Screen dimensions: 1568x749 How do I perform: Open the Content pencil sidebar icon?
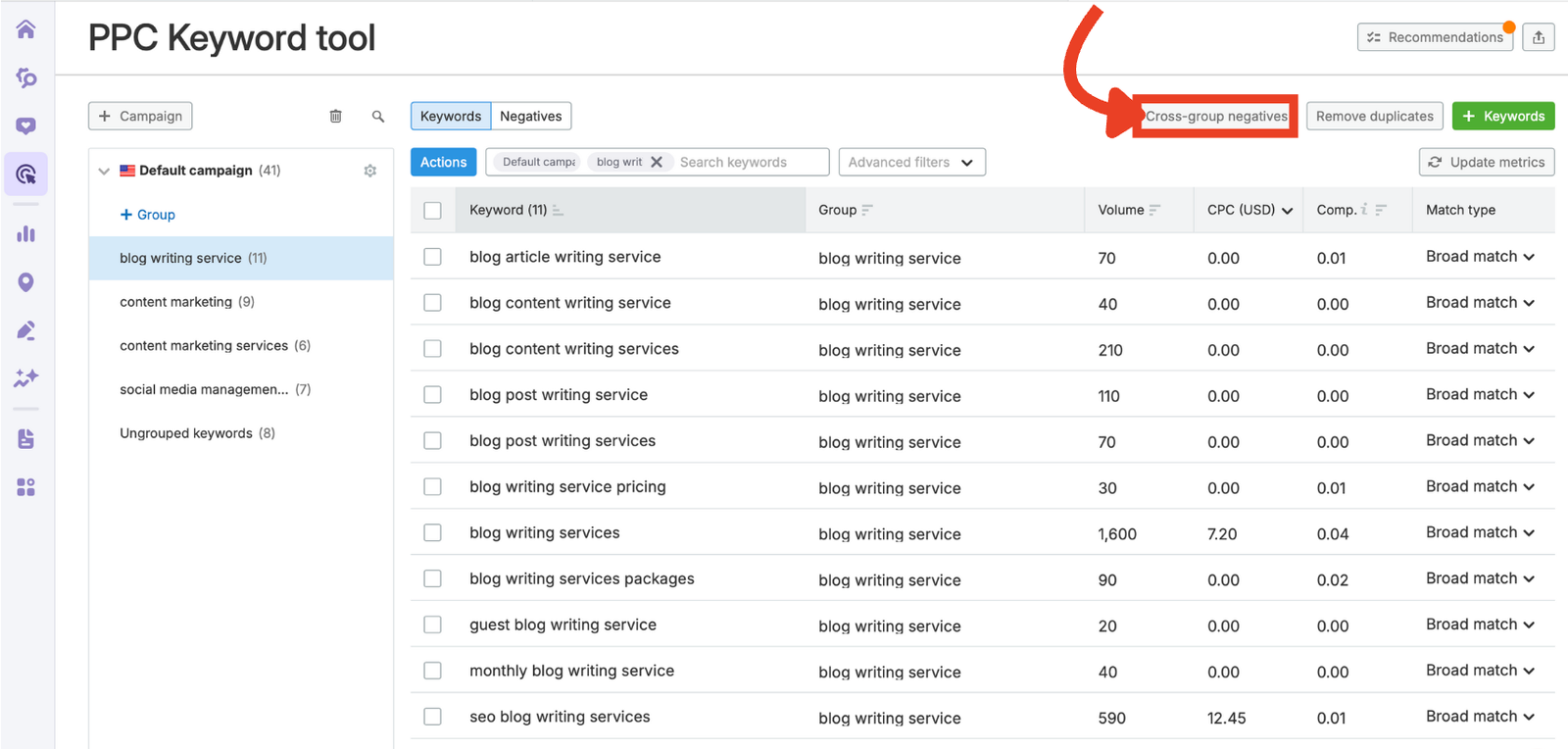pyautogui.click(x=26, y=330)
